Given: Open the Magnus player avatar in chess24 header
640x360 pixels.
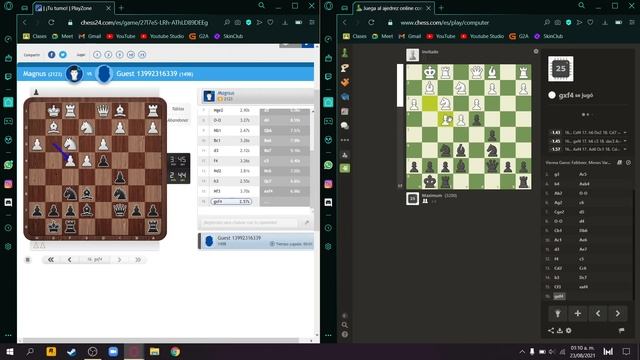Looking at the screenshot, I should pyautogui.click(x=74, y=74).
